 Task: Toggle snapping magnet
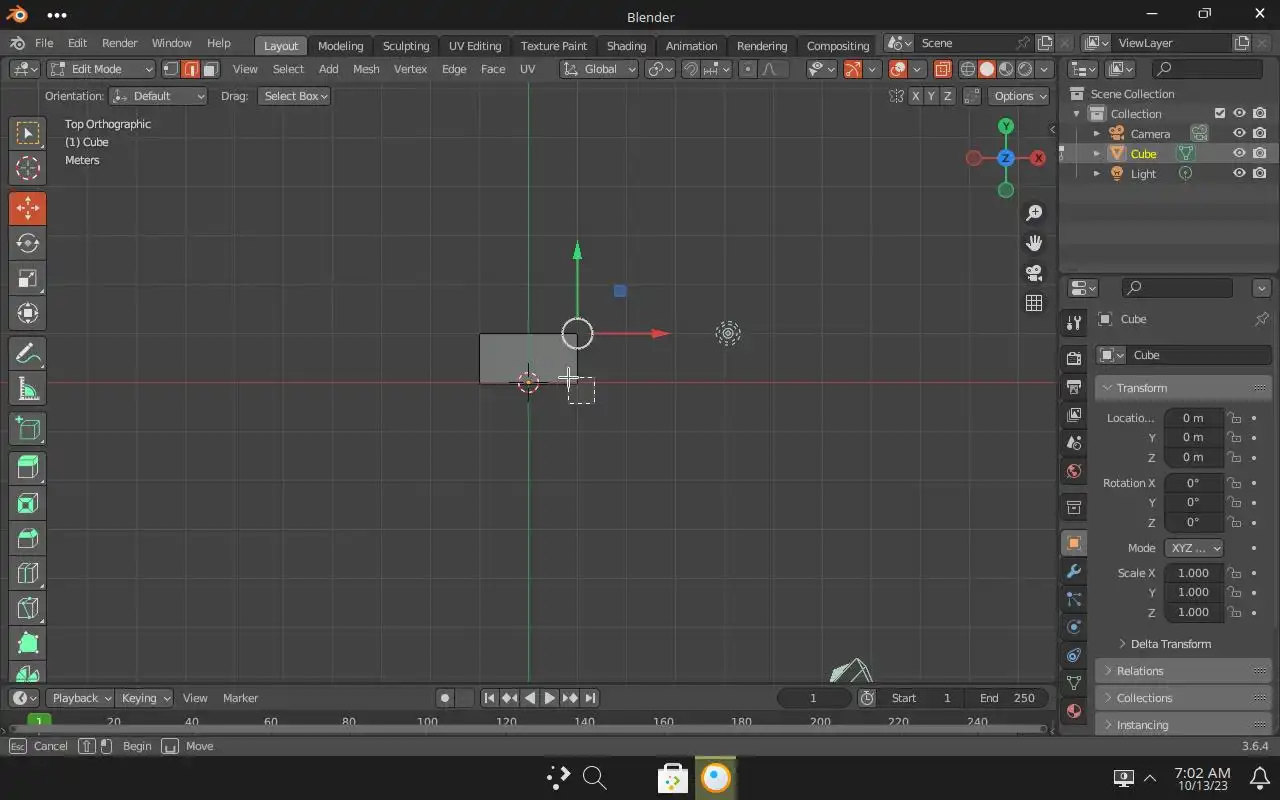tap(690, 69)
